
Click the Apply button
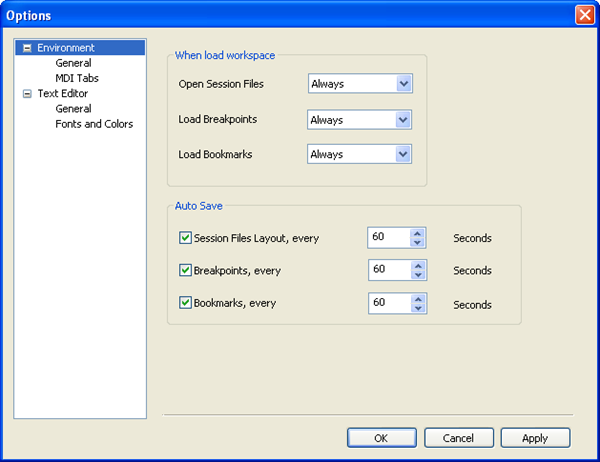[535, 438]
